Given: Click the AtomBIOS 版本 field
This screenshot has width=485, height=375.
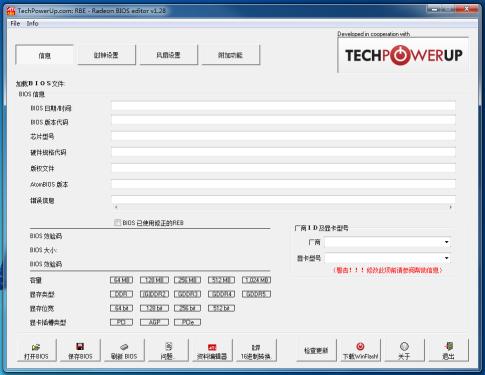Looking at the screenshot, I should coord(283,184).
